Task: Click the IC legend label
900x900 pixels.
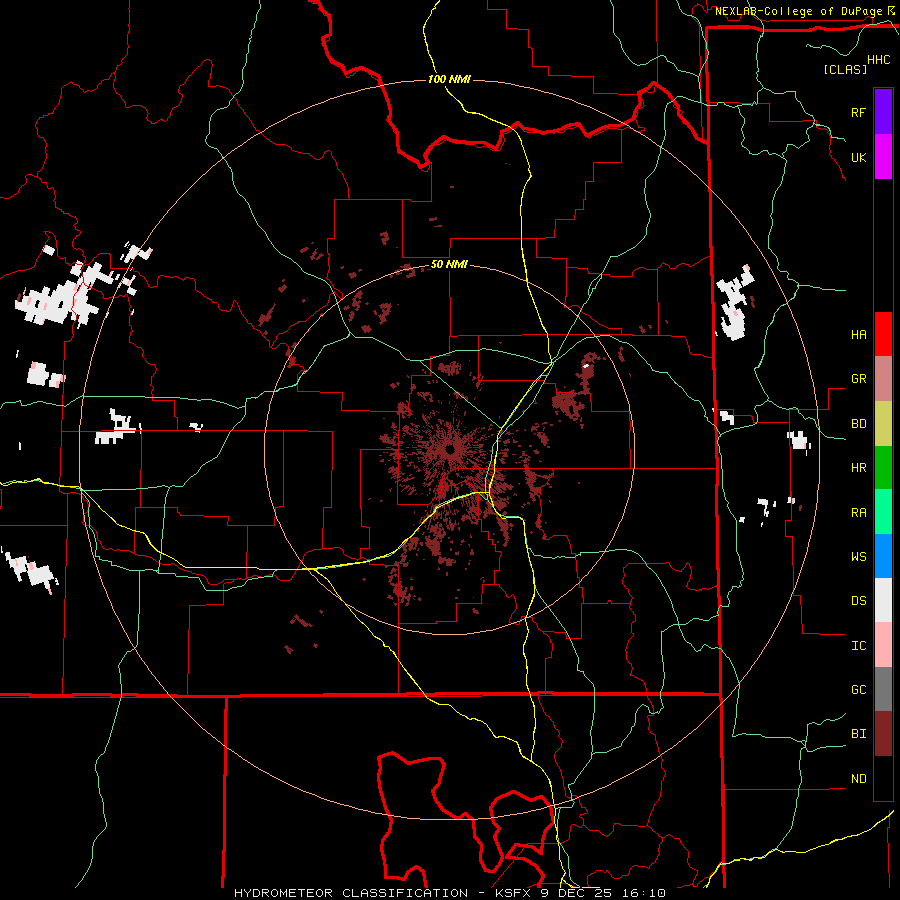Action: coord(858,646)
